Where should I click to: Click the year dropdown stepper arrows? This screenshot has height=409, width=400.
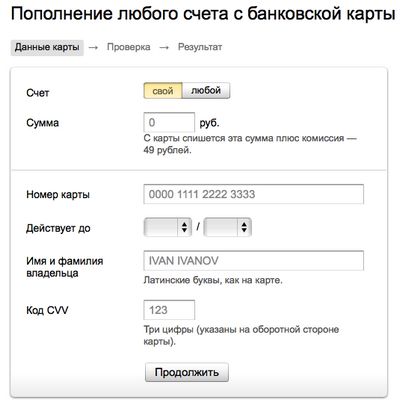click(244, 227)
